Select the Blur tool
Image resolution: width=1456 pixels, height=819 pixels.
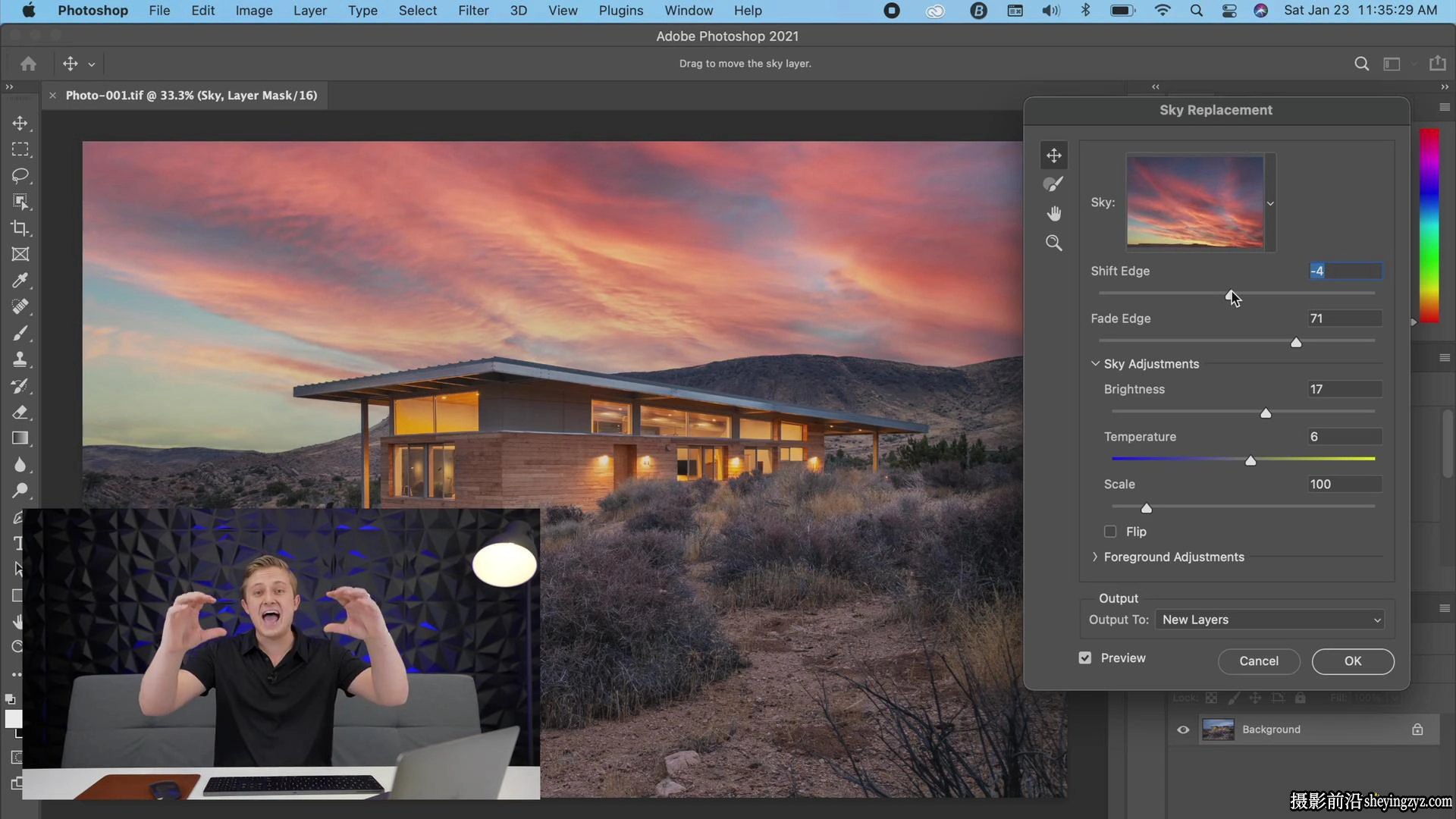[20, 465]
